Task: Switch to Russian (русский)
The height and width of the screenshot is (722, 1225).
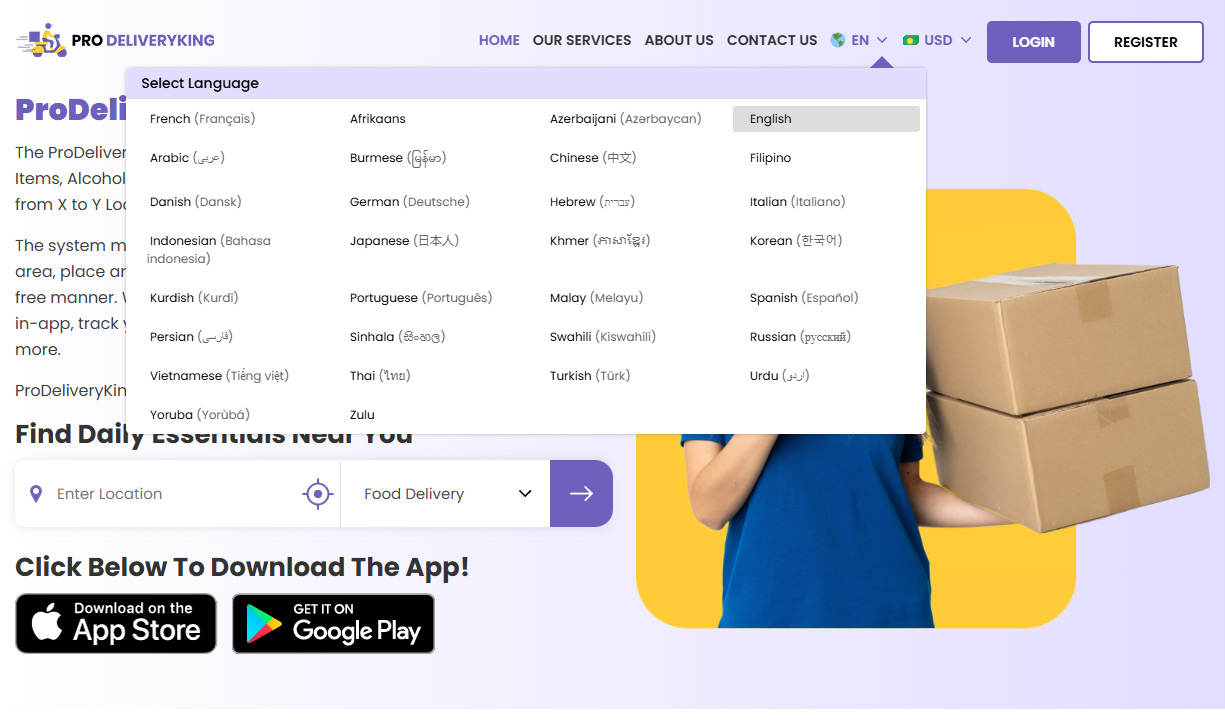Action: pos(800,337)
